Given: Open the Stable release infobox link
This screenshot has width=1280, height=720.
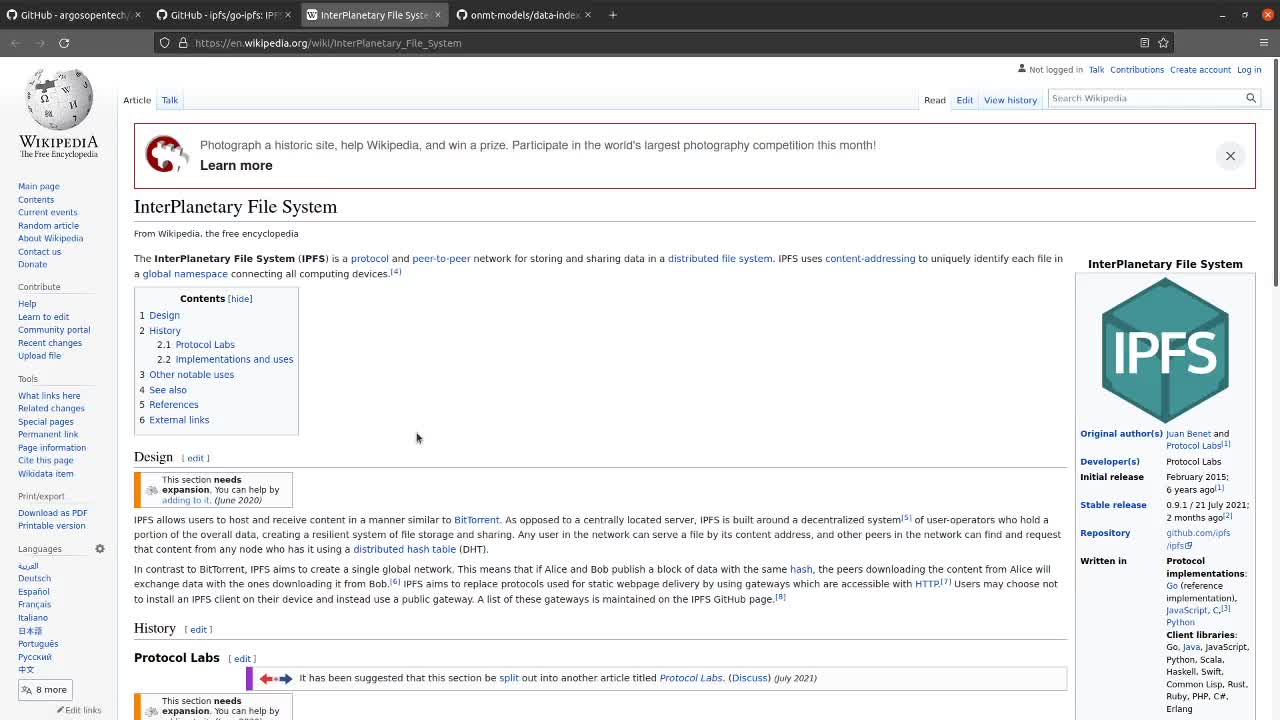Looking at the screenshot, I should tap(1113, 505).
